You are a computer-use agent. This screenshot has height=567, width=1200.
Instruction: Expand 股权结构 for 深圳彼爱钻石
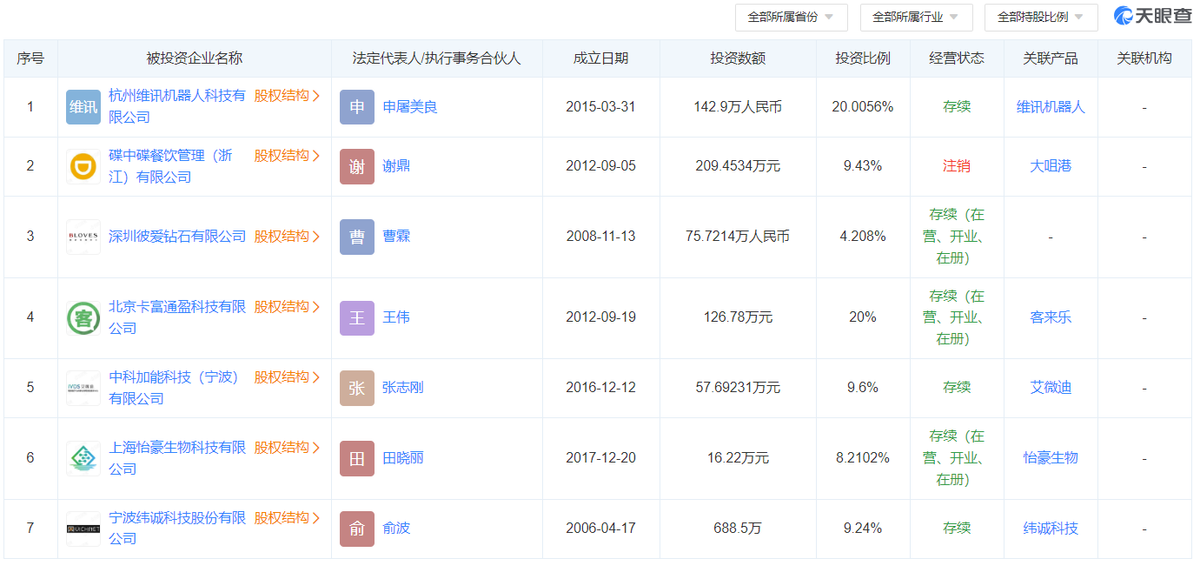287,237
